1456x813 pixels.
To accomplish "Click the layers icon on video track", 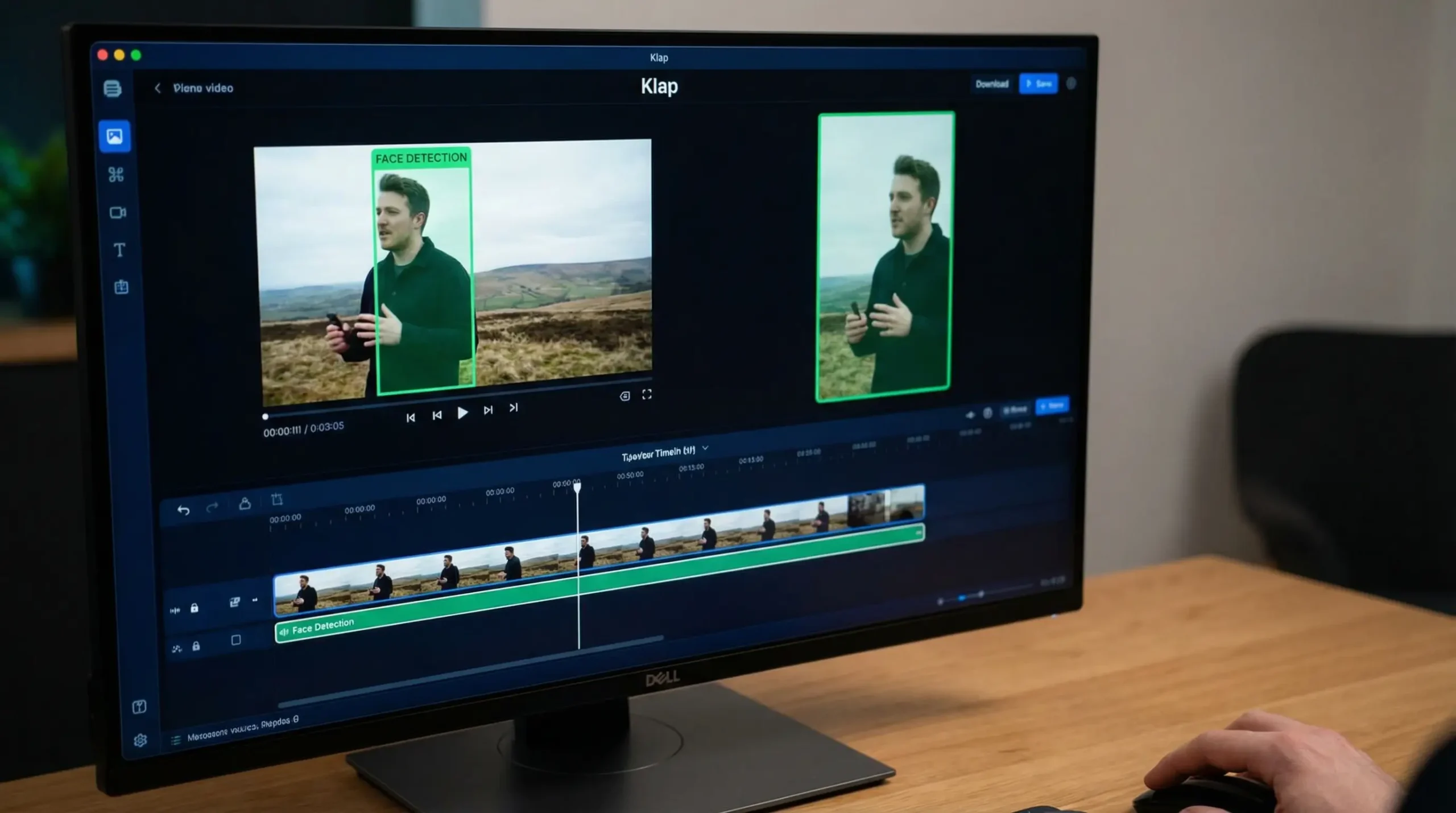I will [x=234, y=602].
